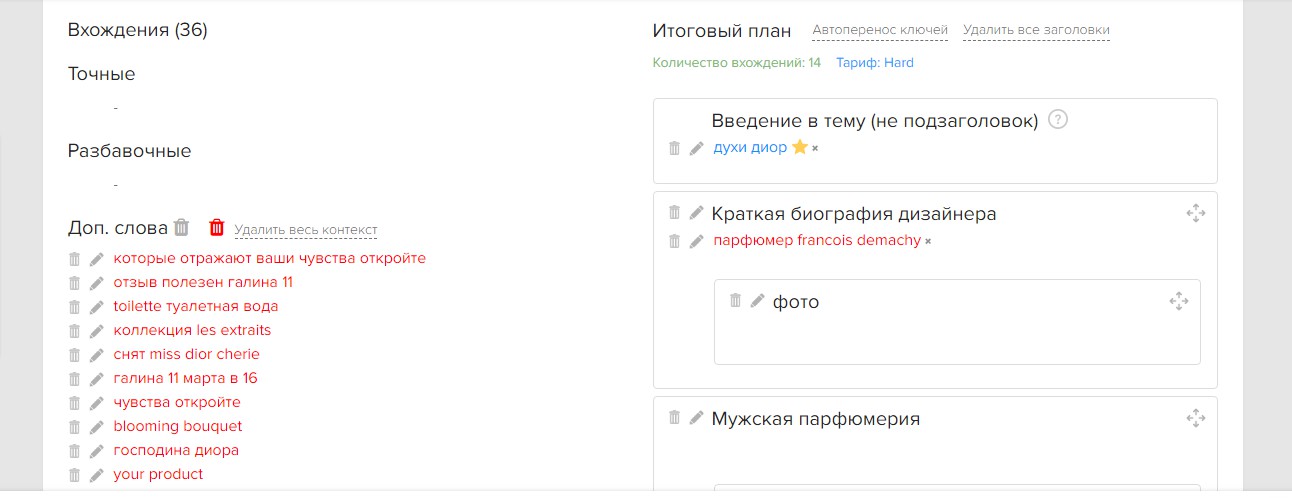Viewport: 1292px width, 498px height.
Task: Remove the 'духи диор' key with the x
Action: 815,148
